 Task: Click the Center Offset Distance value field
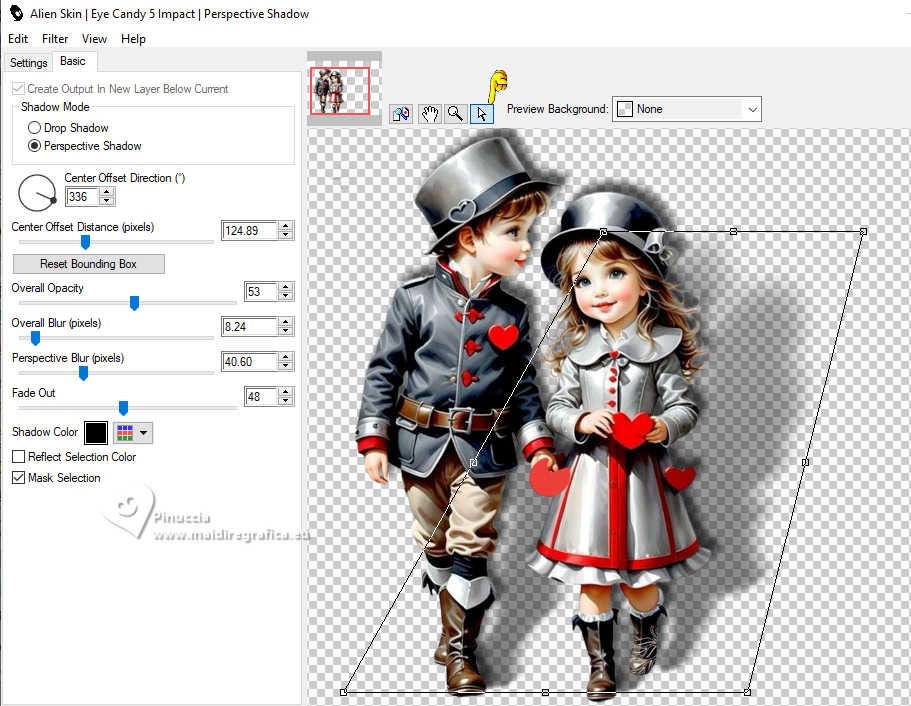click(x=250, y=231)
